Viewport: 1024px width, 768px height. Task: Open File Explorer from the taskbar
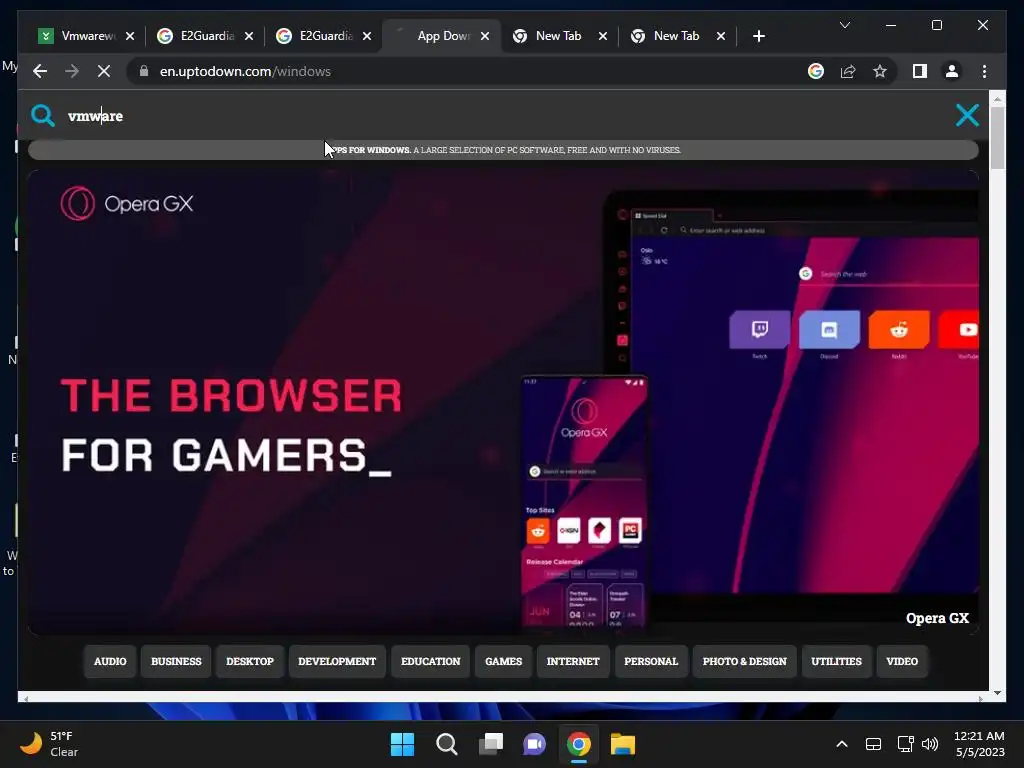tap(622, 744)
